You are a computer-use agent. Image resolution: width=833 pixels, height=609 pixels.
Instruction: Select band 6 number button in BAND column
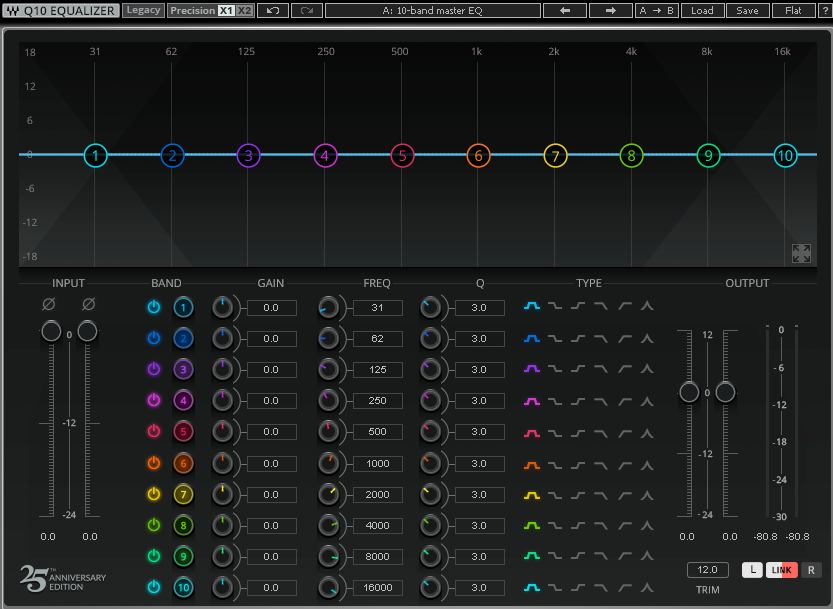click(183, 463)
